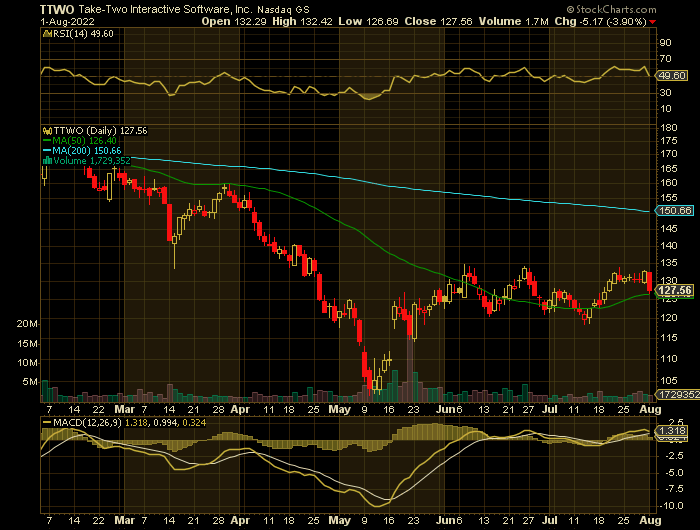700x530 pixels.
Task: Select the Volume 1,729,352 legend entry
Action: click(92, 161)
